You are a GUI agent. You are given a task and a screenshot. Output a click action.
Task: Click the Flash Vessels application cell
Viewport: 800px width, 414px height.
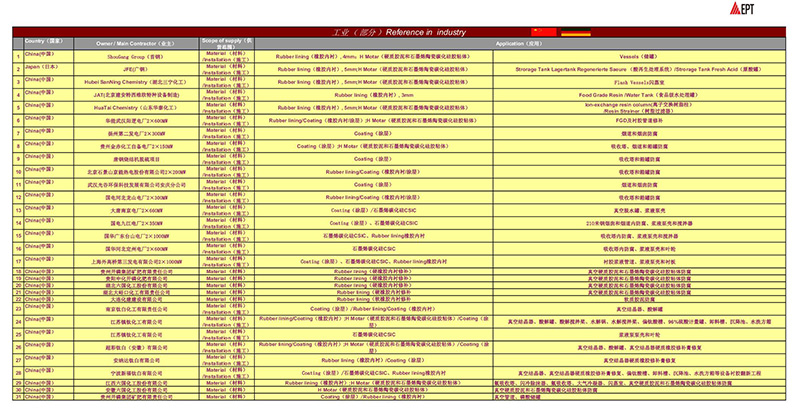click(639, 82)
